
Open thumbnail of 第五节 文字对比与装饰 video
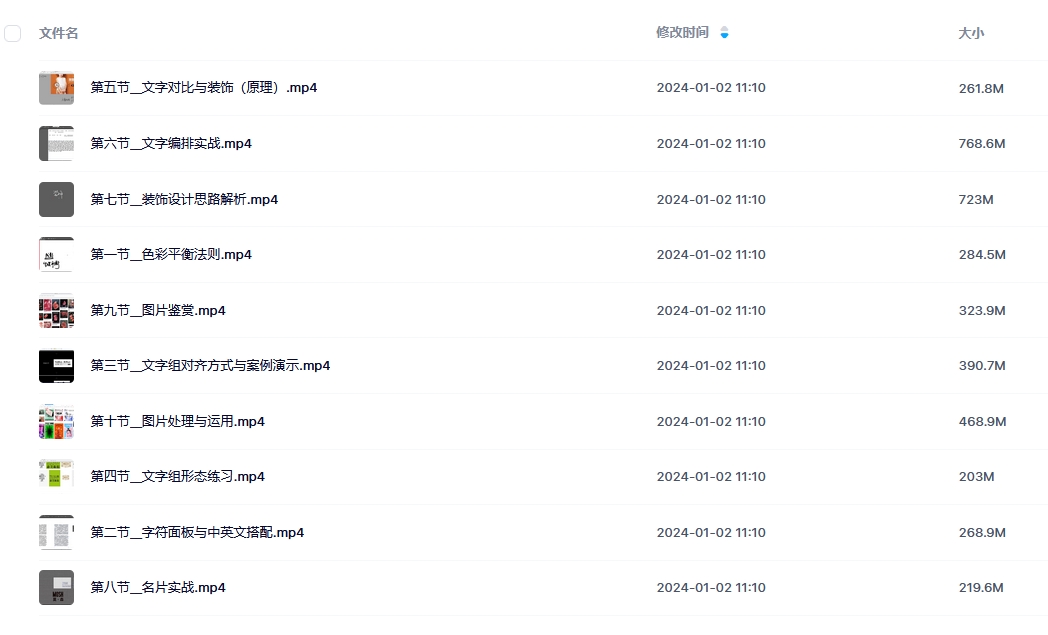(57, 88)
